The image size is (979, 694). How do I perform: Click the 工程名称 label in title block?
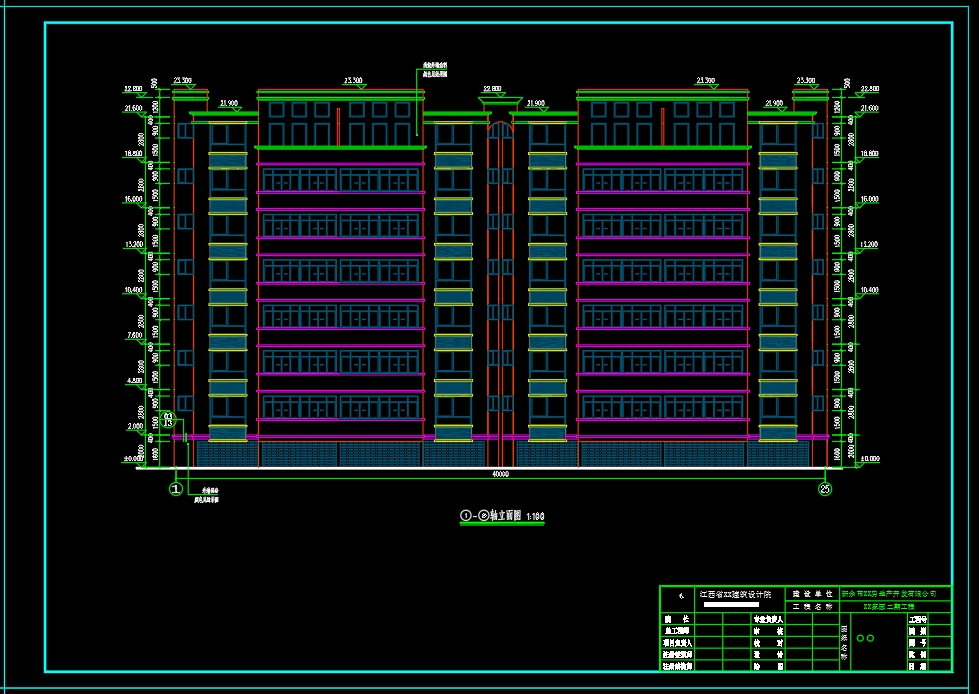point(812,607)
